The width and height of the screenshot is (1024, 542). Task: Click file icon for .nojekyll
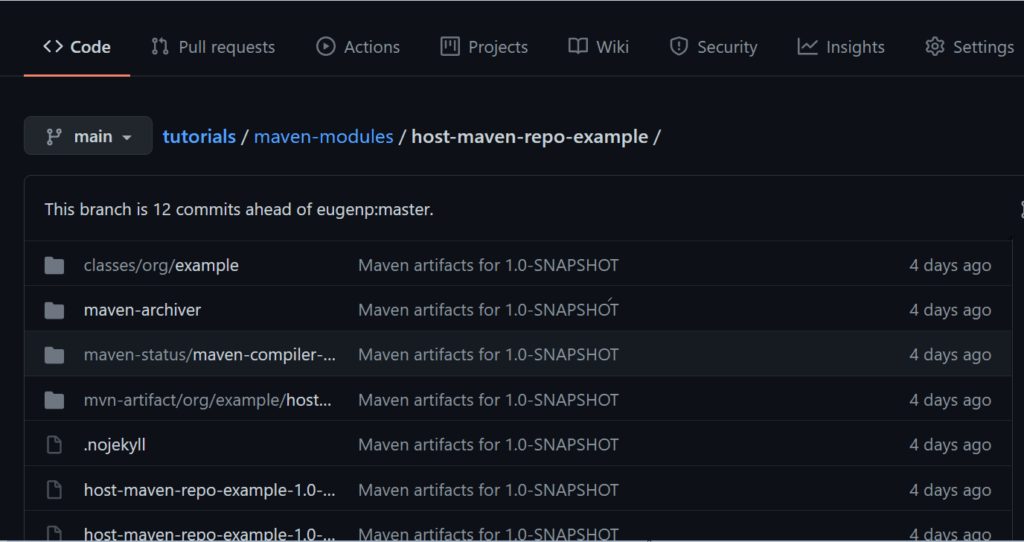[54, 445]
